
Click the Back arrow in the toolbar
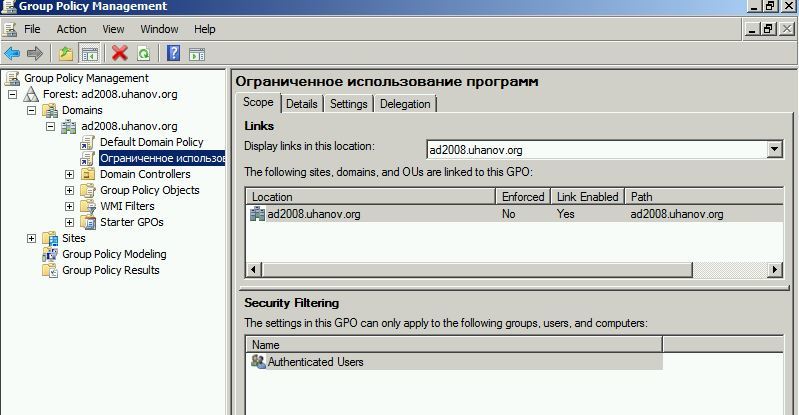pyautogui.click(x=12, y=53)
